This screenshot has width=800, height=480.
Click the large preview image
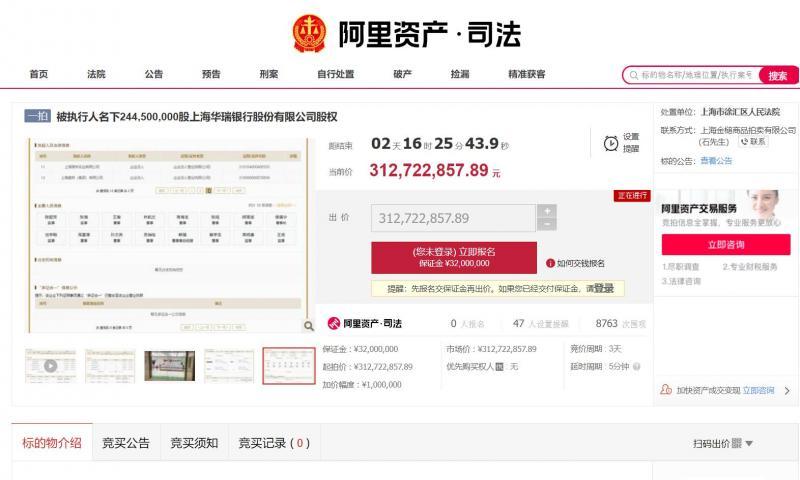click(168, 235)
